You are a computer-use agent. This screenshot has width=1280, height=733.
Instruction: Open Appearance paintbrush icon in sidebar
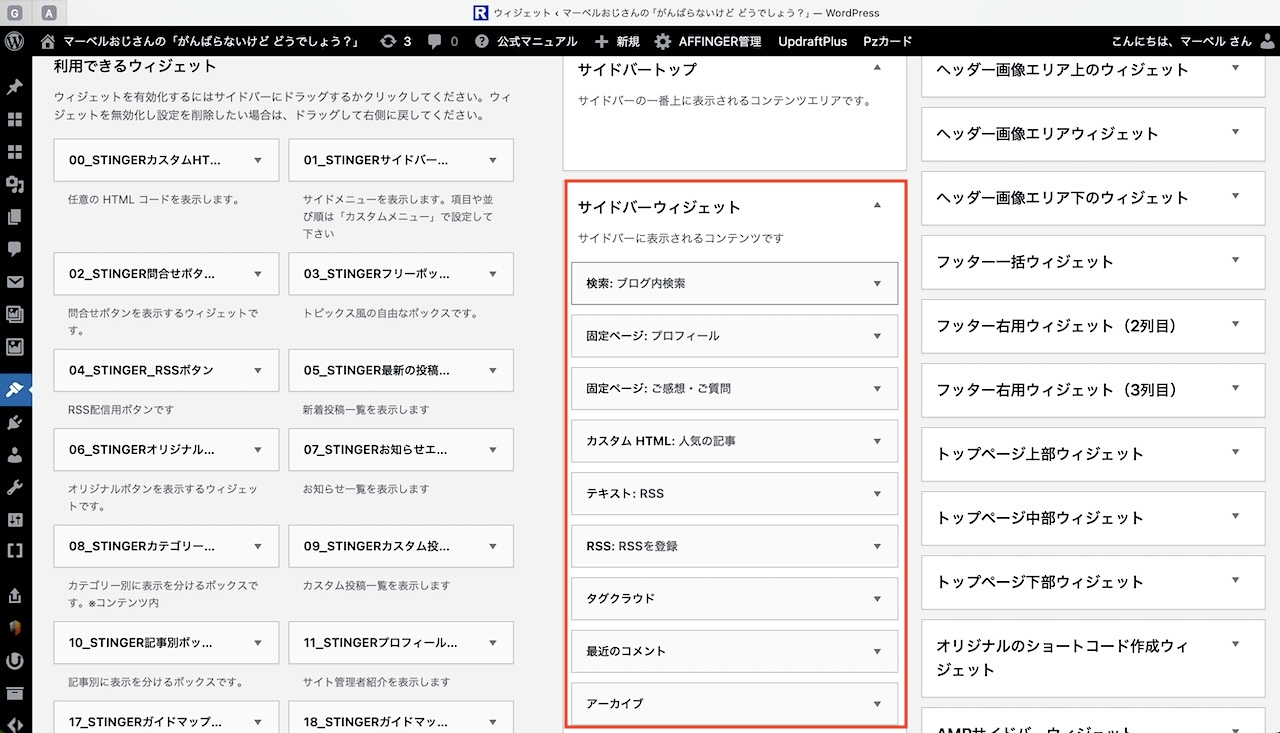click(x=15, y=389)
